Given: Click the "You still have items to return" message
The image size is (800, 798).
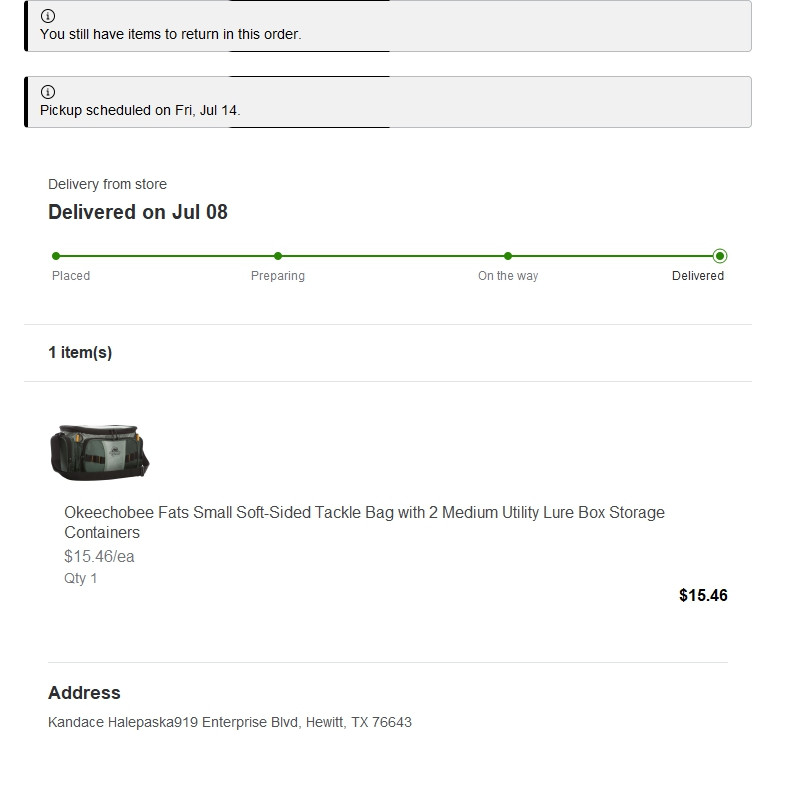Looking at the screenshot, I should point(170,34).
